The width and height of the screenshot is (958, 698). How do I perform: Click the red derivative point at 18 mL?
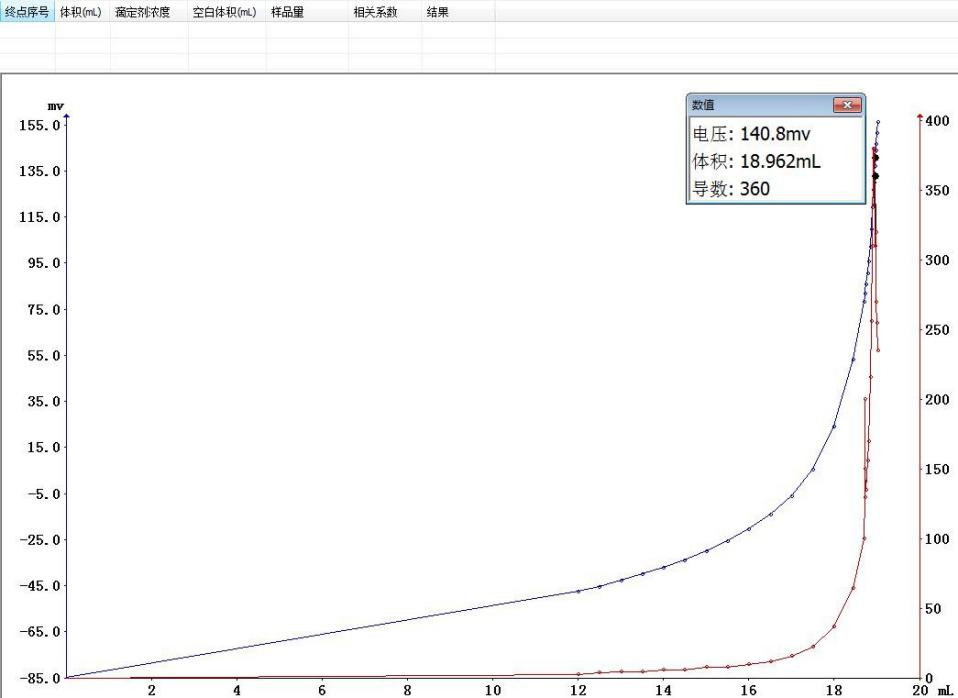[x=834, y=627]
